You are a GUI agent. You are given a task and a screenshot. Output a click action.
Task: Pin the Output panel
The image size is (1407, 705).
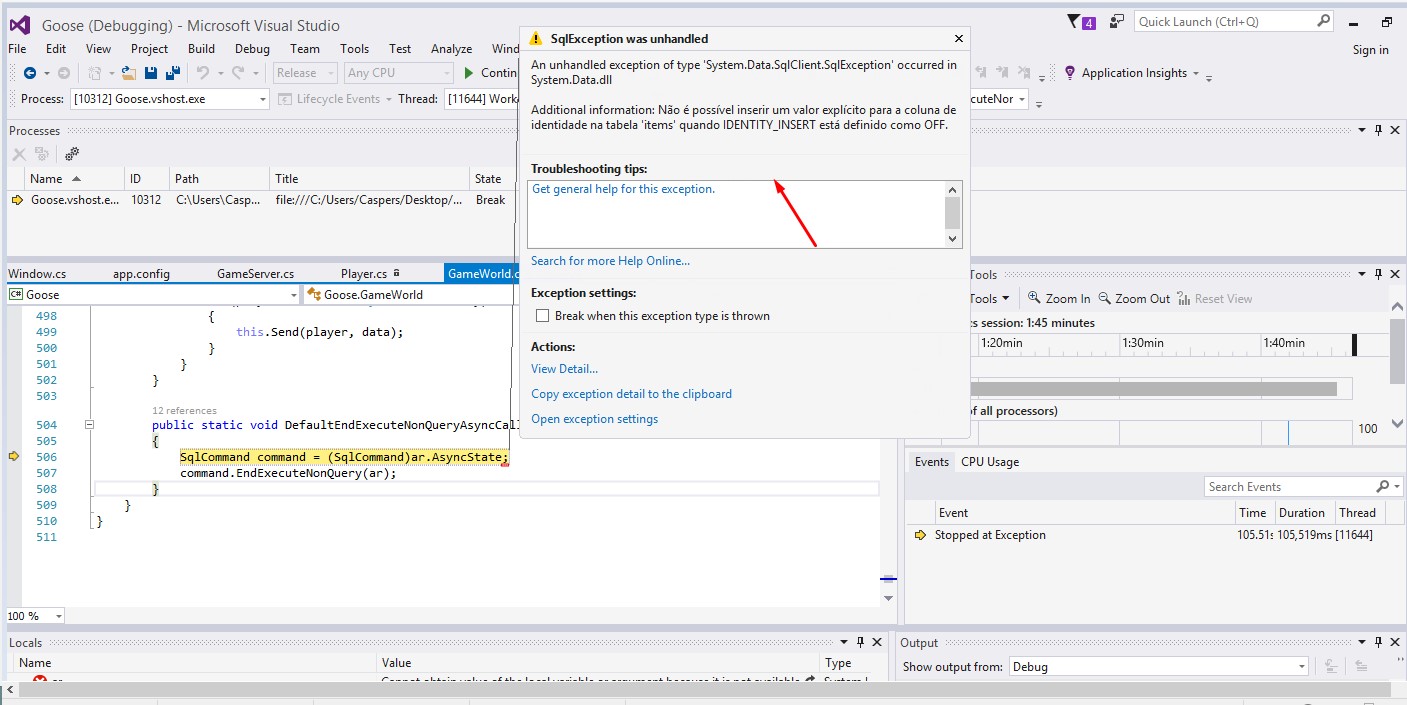click(x=1378, y=643)
